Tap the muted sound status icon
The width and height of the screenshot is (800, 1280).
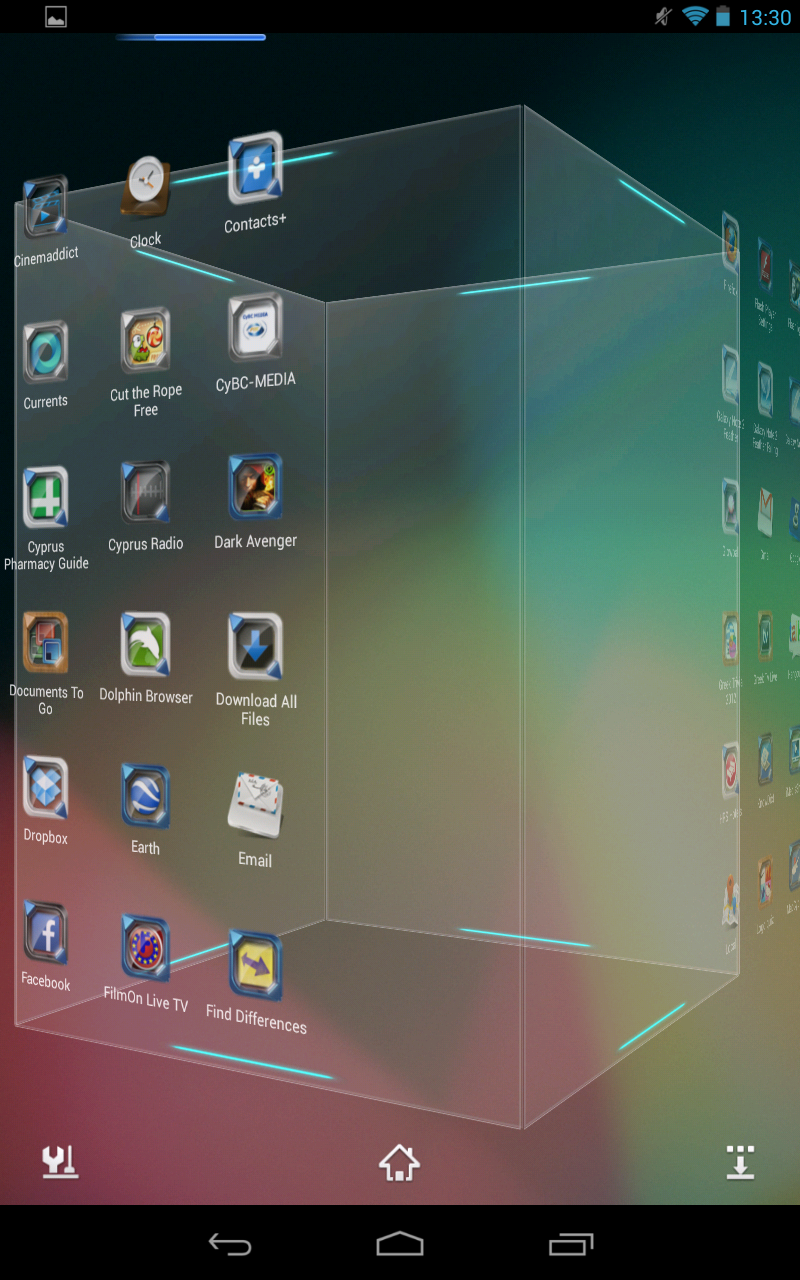click(663, 16)
